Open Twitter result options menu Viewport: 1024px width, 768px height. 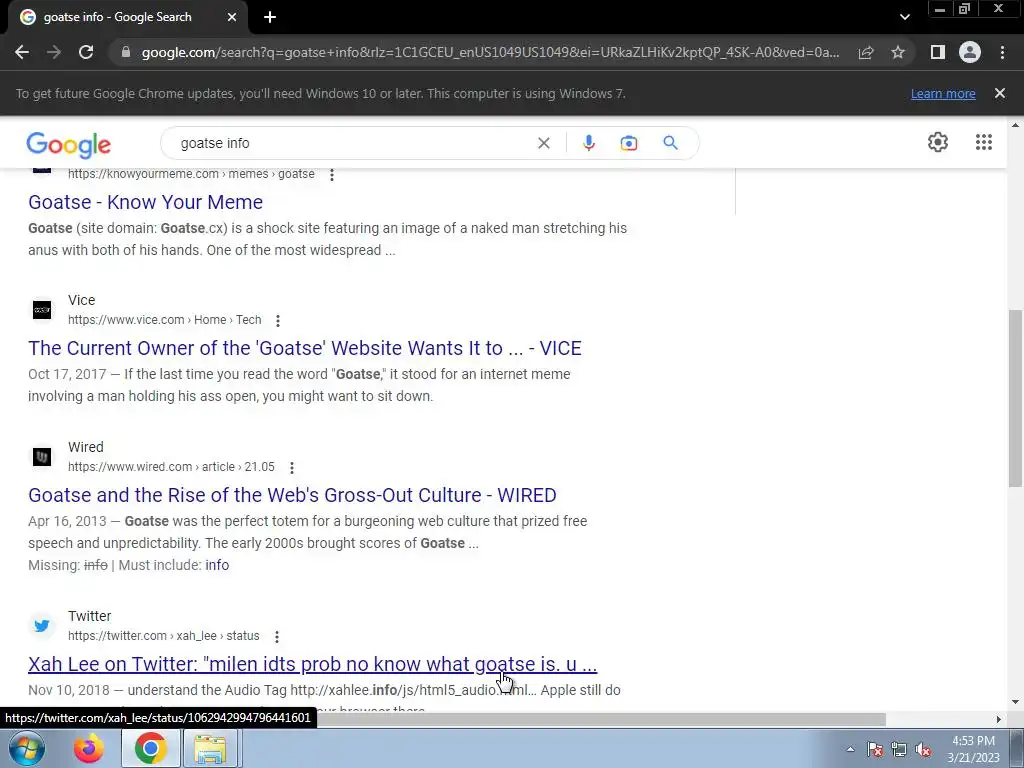pos(277,637)
